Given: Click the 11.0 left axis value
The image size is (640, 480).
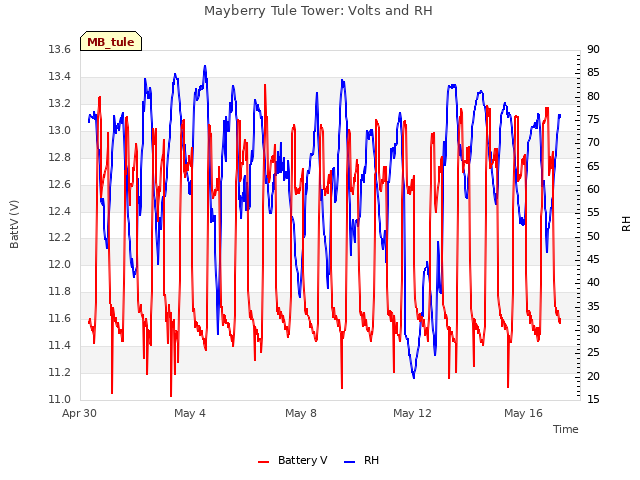Looking at the screenshot, I should (60, 399).
